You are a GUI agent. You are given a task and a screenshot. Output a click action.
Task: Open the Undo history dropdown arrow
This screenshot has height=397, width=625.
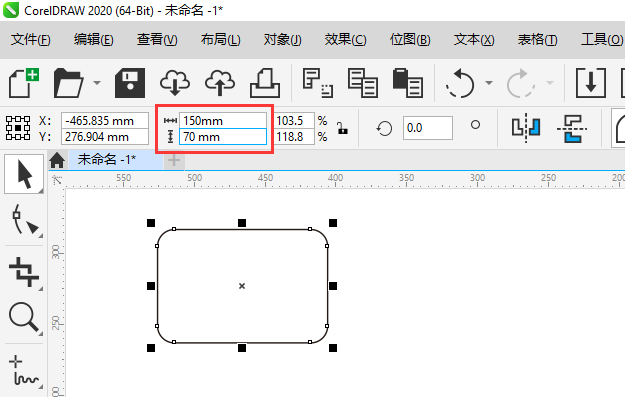(489, 83)
